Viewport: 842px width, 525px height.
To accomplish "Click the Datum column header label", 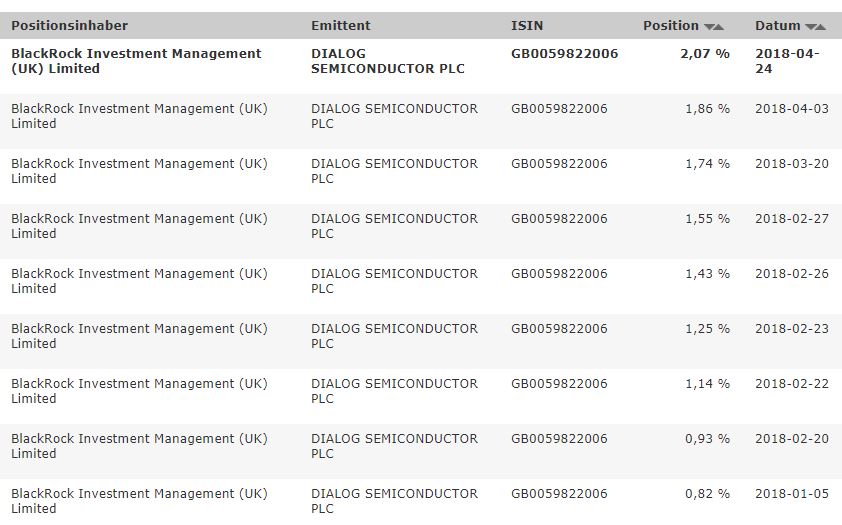I will pyautogui.click(x=778, y=26).
